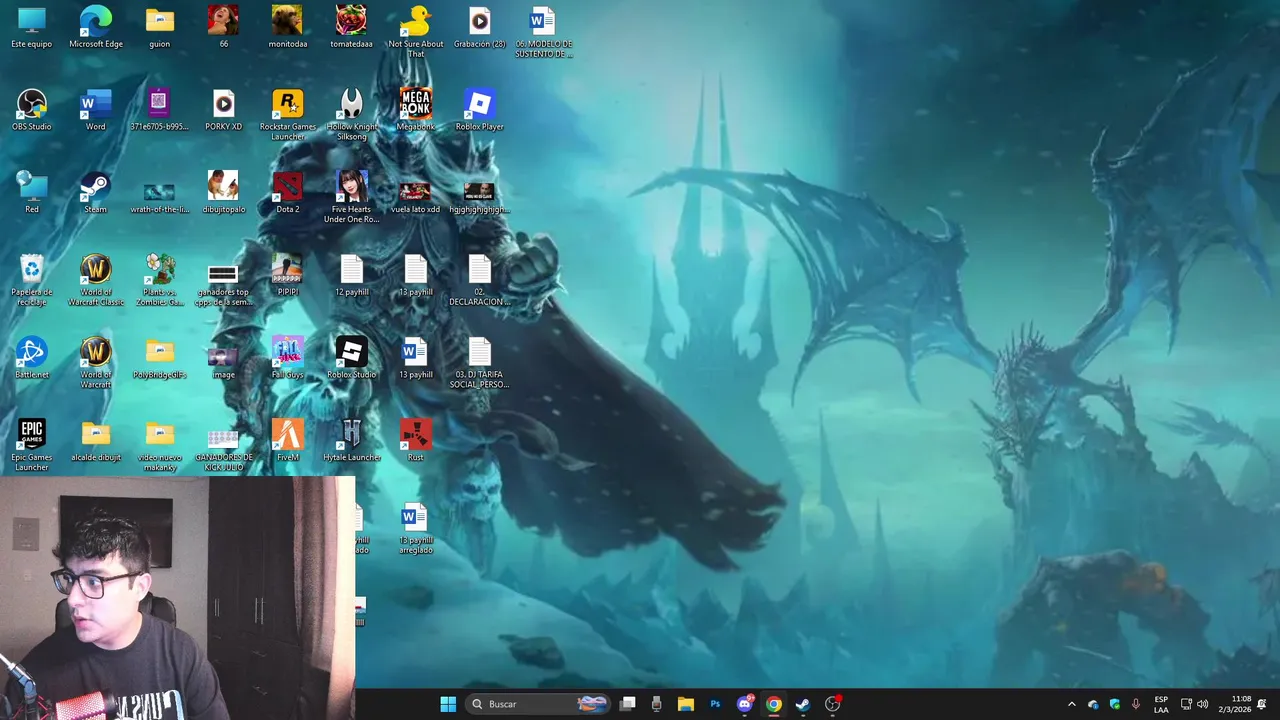Launch Dota 2 from the desktop
Screen dimensions: 1280x720
click(287, 192)
